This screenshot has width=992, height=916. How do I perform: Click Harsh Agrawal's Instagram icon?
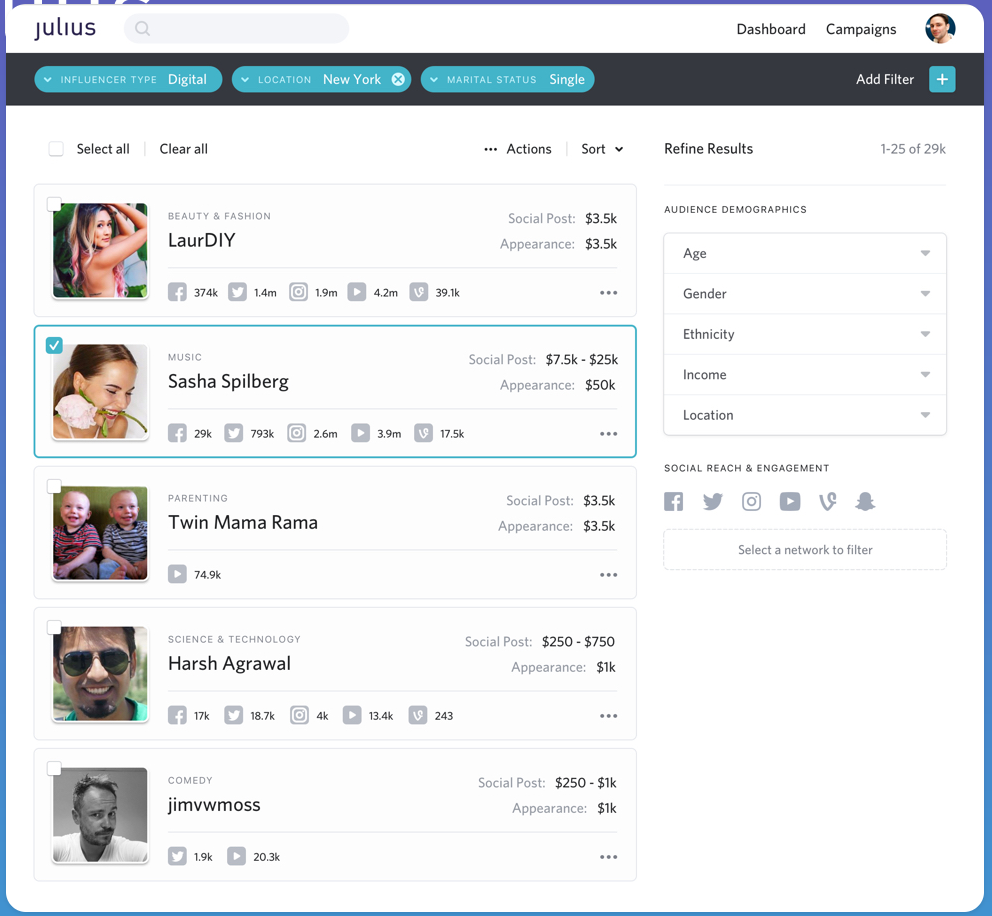(299, 715)
